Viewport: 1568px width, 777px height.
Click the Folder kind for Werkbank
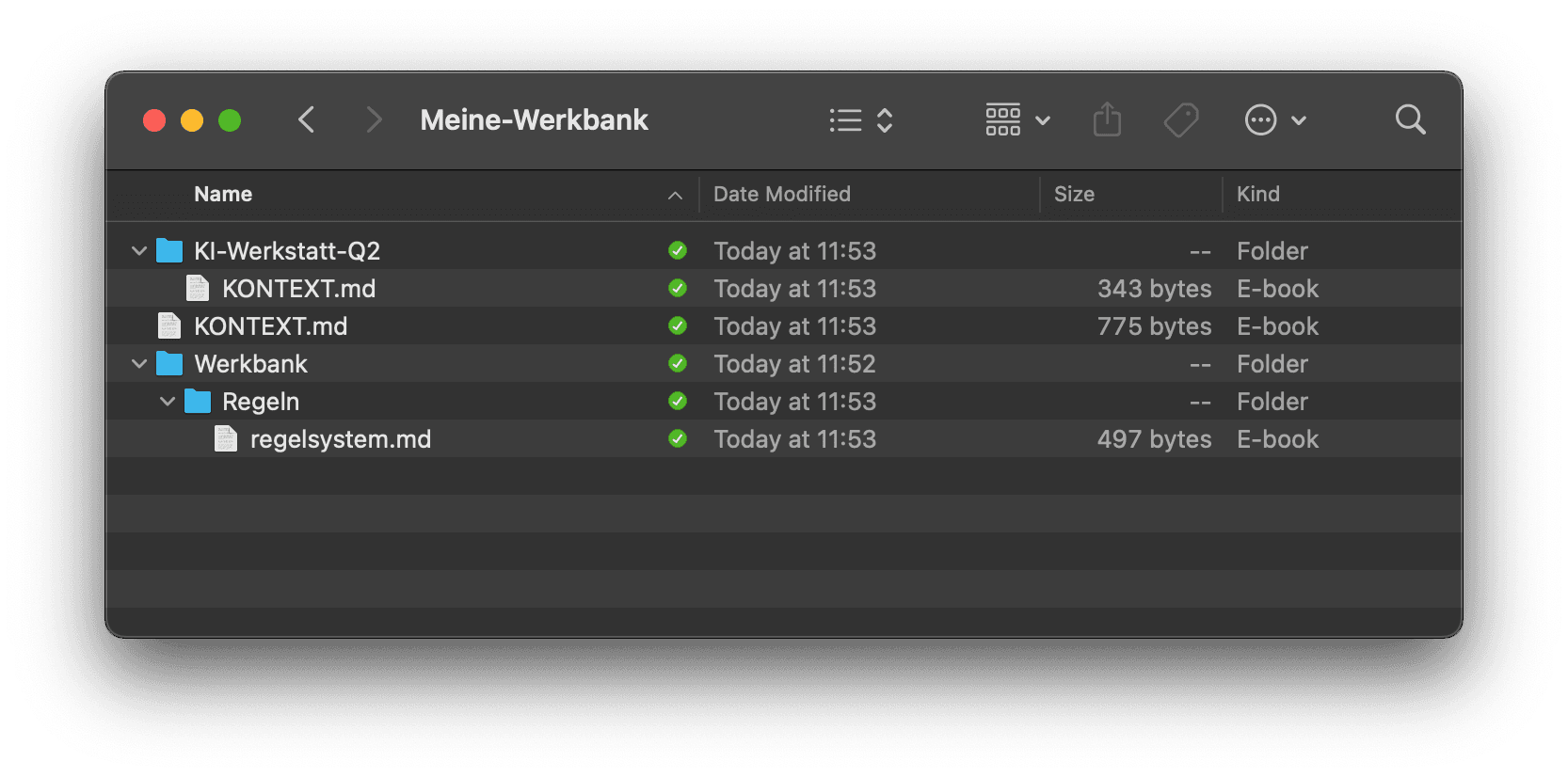tap(1272, 364)
